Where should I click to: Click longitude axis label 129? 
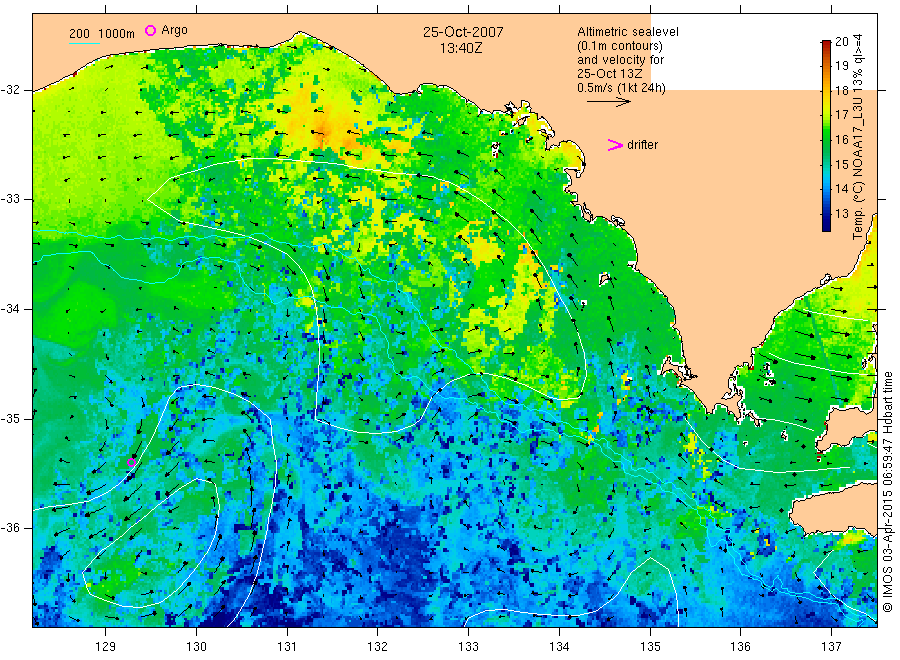pos(106,647)
